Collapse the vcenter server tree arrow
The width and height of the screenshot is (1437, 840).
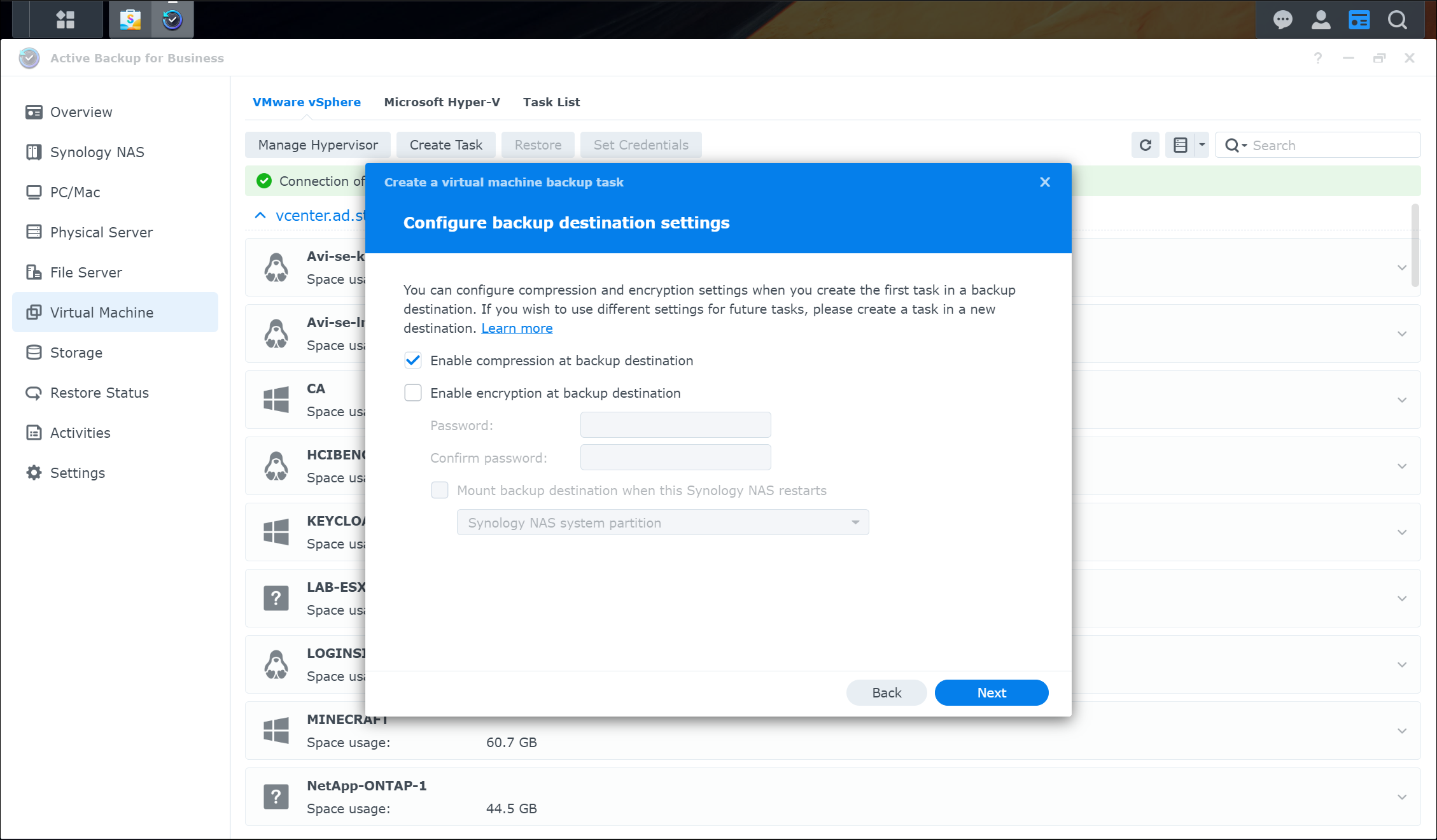pos(260,215)
